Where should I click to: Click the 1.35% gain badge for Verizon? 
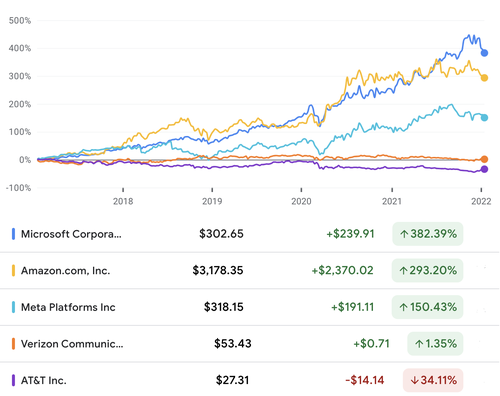coord(435,344)
